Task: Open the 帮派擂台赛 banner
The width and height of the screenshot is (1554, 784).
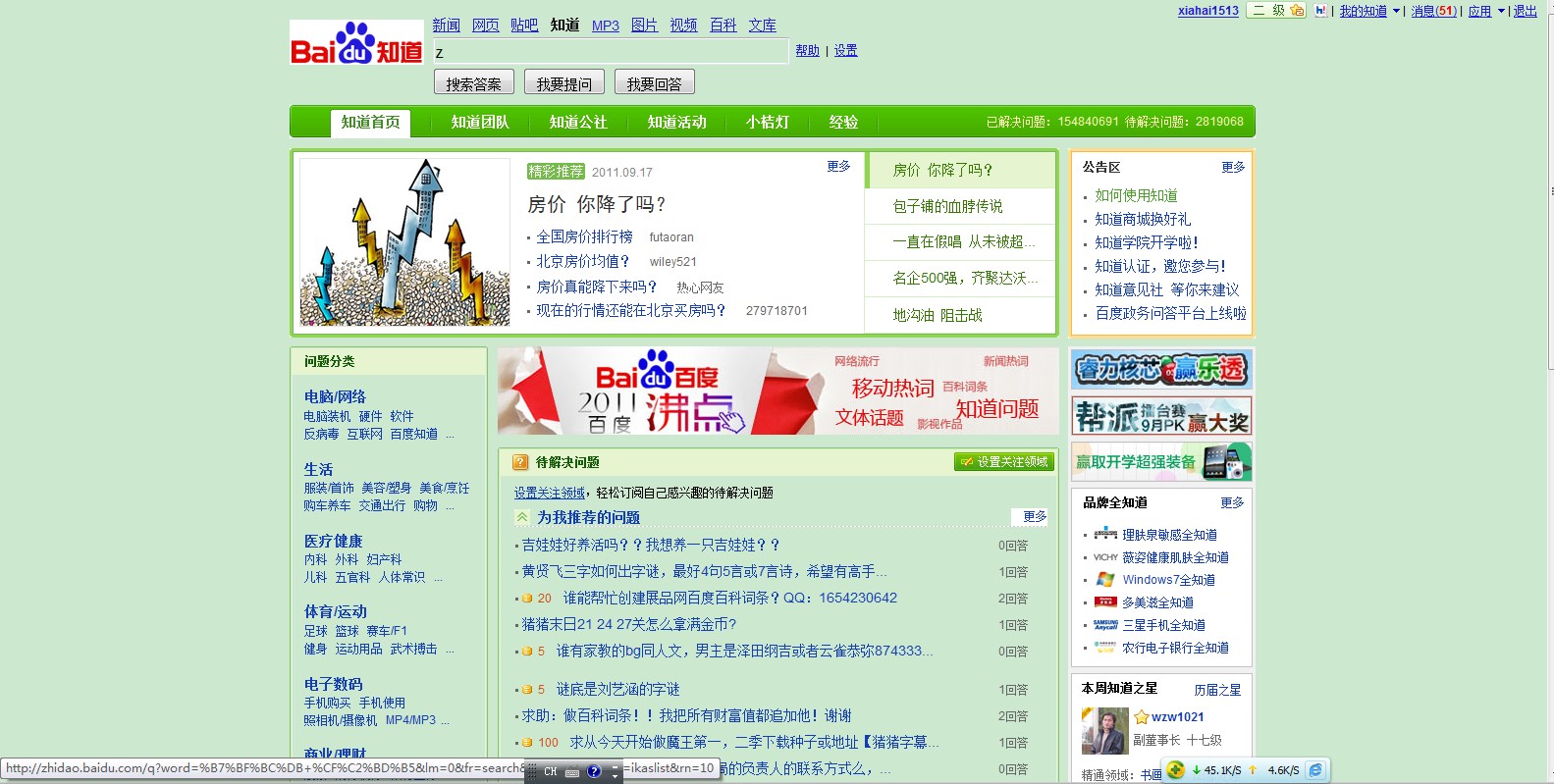Action: (x=1161, y=416)
